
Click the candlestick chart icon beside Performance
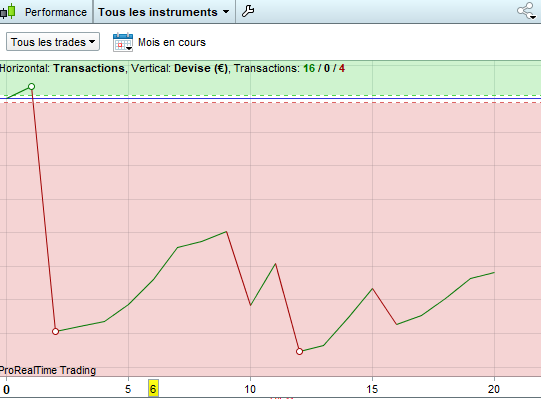(x=8, y=11)
